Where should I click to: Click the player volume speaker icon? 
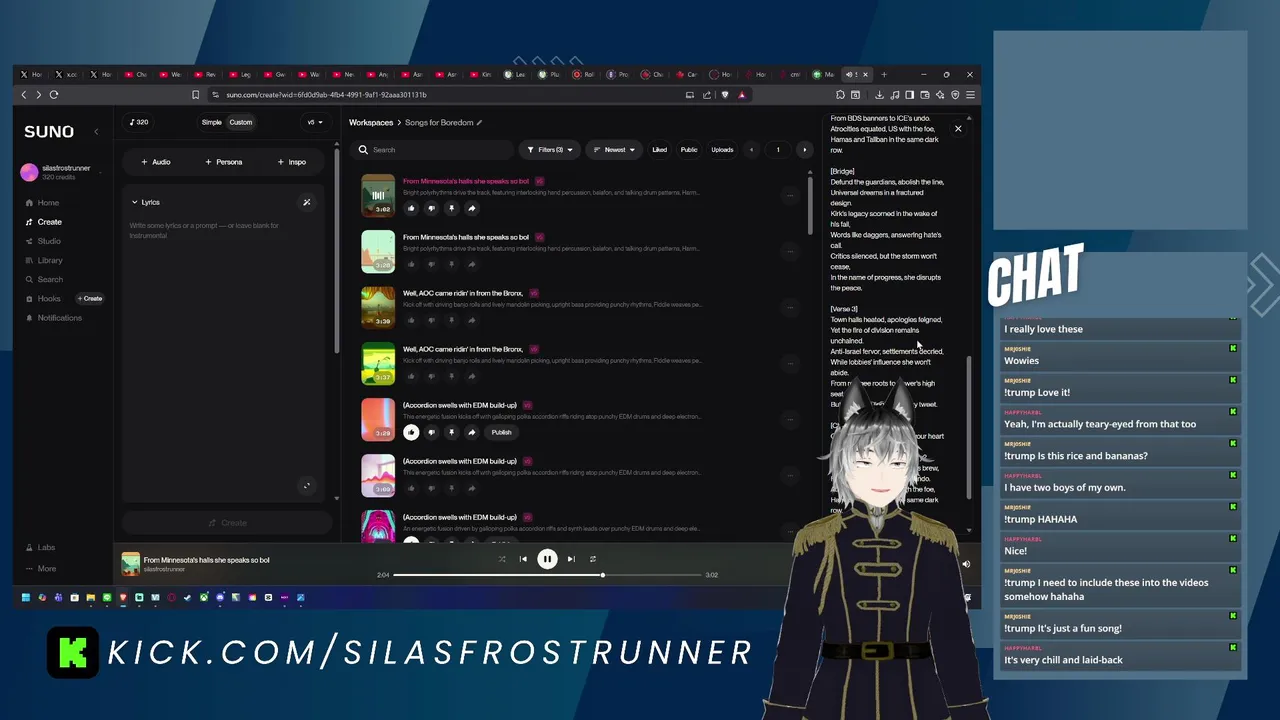coord(966,564)
